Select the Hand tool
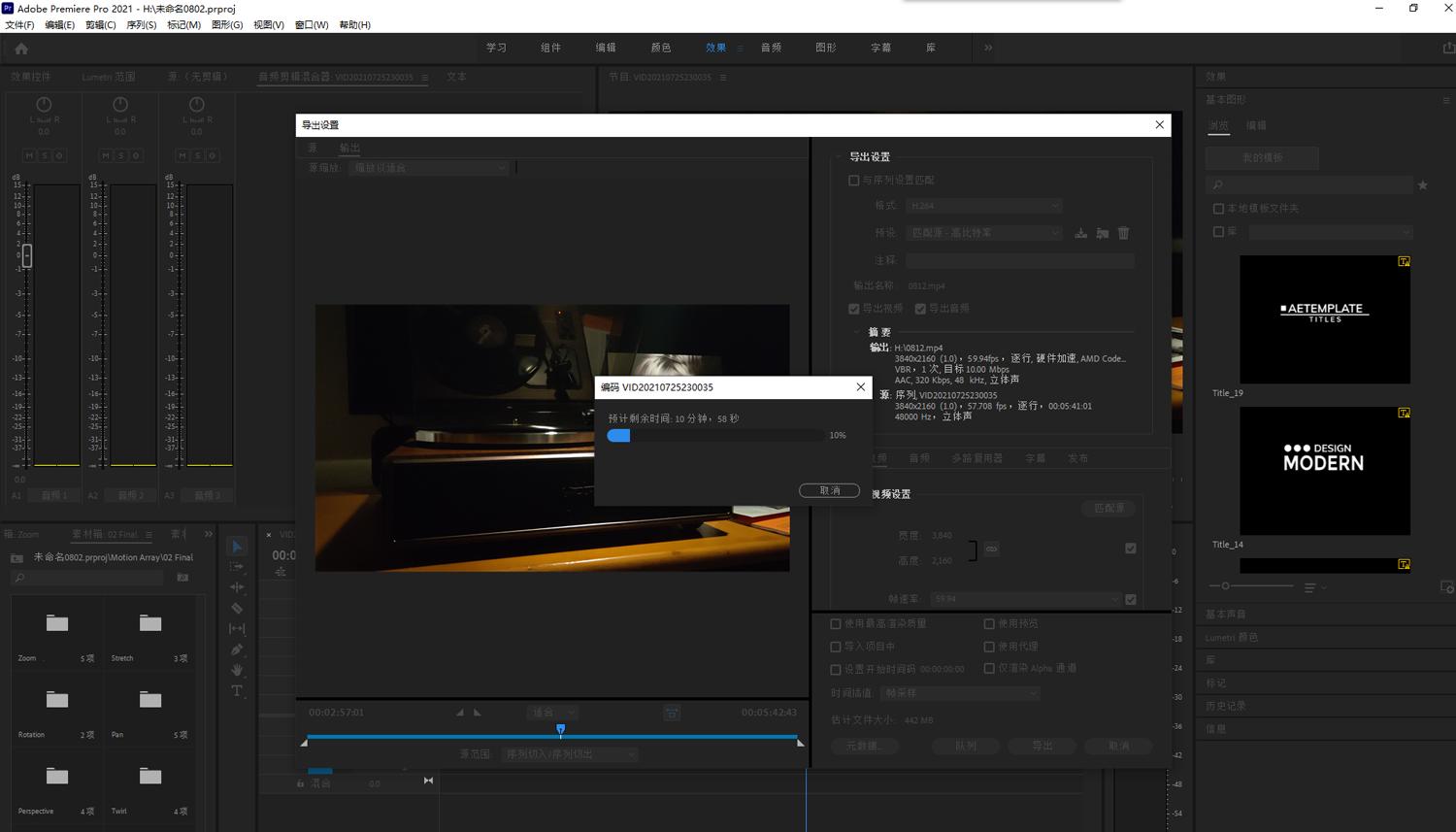This screenshot has height=832, width=1456. (237, 670)
